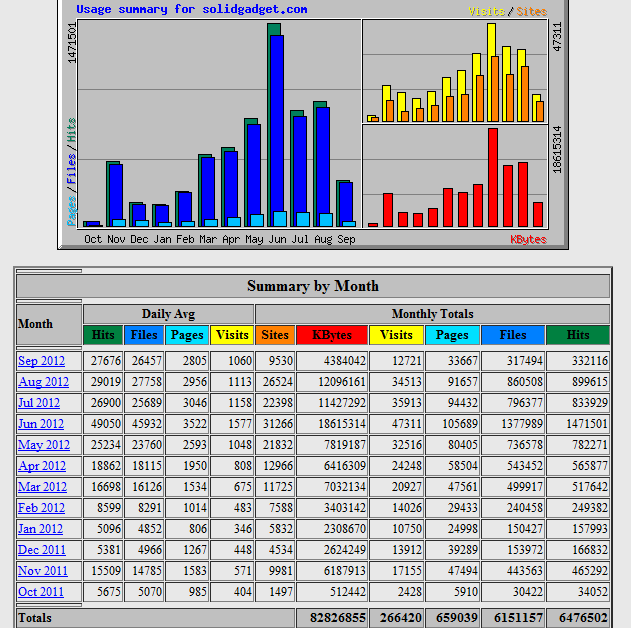
Task: Click the total KBytes value 82826855
Action: tap(338, 618)
